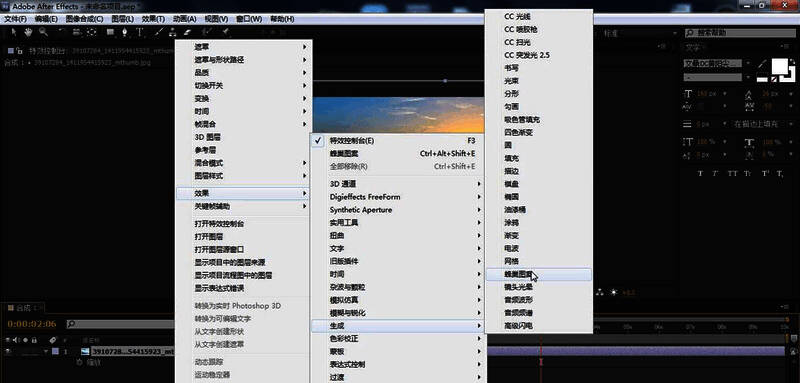Click the faux bold T button
This screenshot has width=800, height=383.
click(x=700, y=174)
